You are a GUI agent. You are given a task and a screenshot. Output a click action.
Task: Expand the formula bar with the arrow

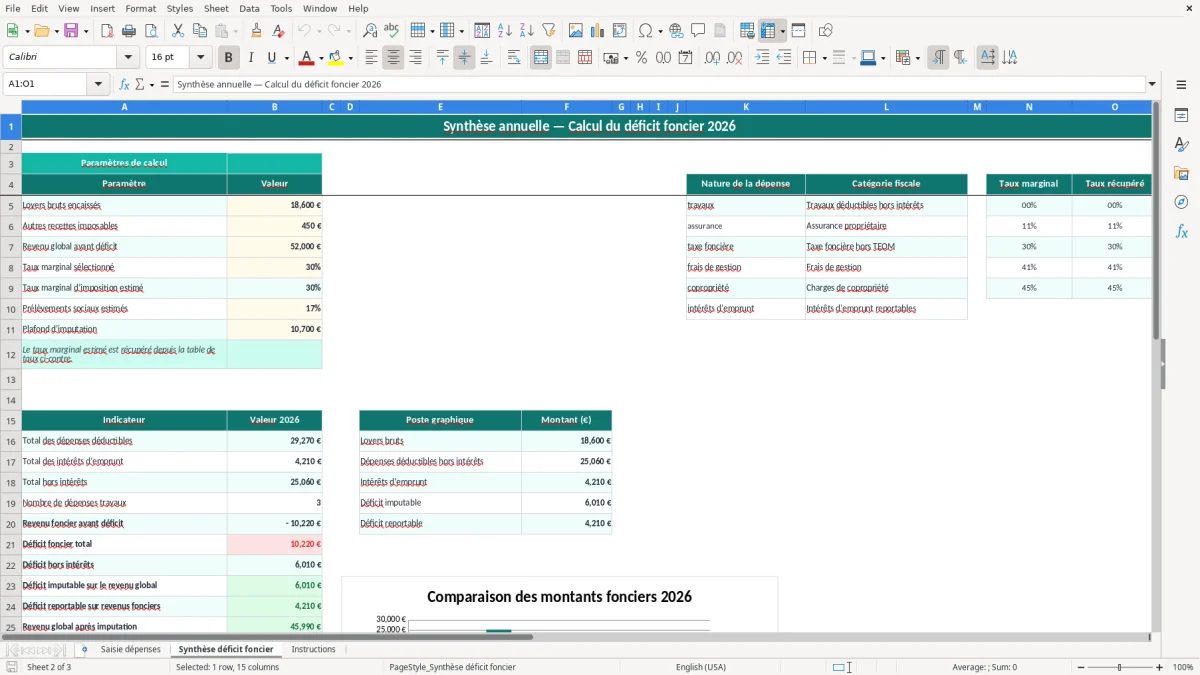[1152, 85]
